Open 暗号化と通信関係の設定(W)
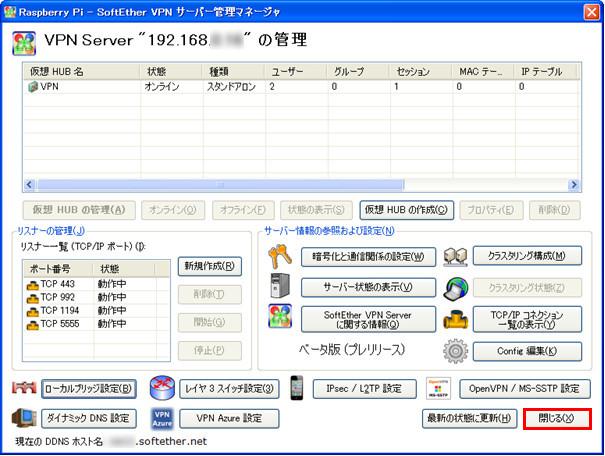This screenshot has height=456, width=605. 368,257
